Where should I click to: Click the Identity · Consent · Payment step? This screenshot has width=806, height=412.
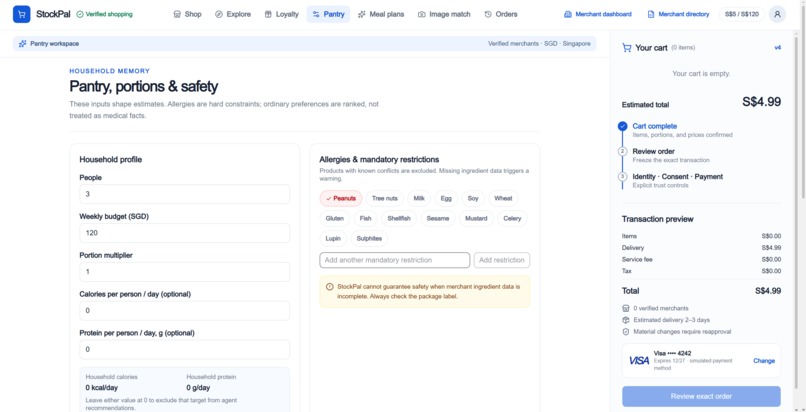[677, 176]
